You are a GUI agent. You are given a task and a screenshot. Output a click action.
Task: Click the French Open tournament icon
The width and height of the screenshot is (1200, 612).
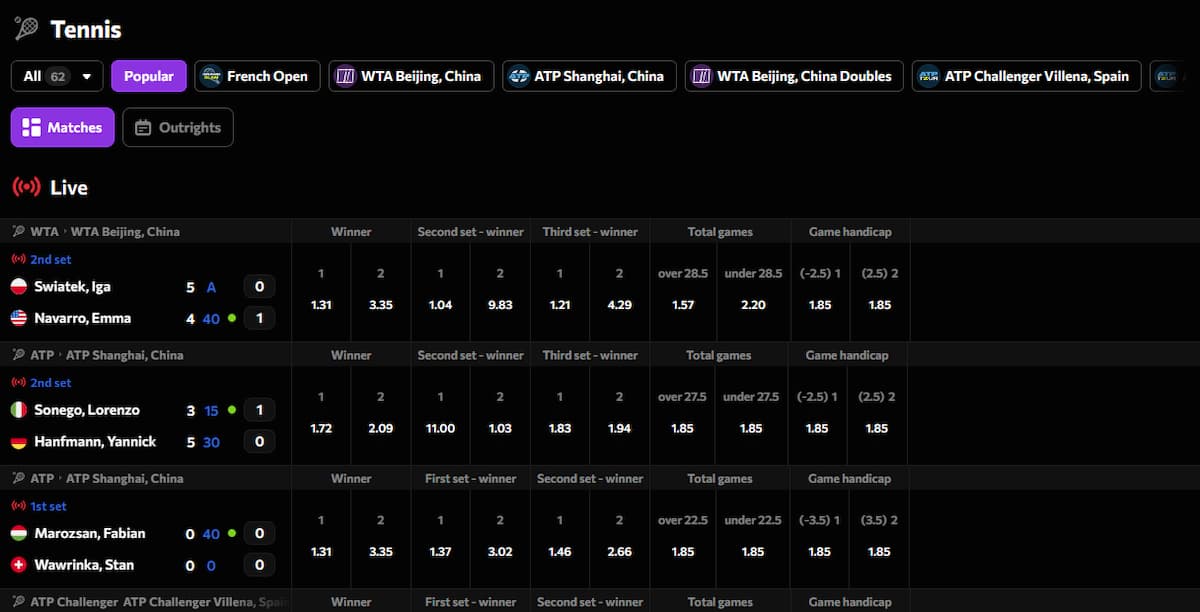pos(211,76)
